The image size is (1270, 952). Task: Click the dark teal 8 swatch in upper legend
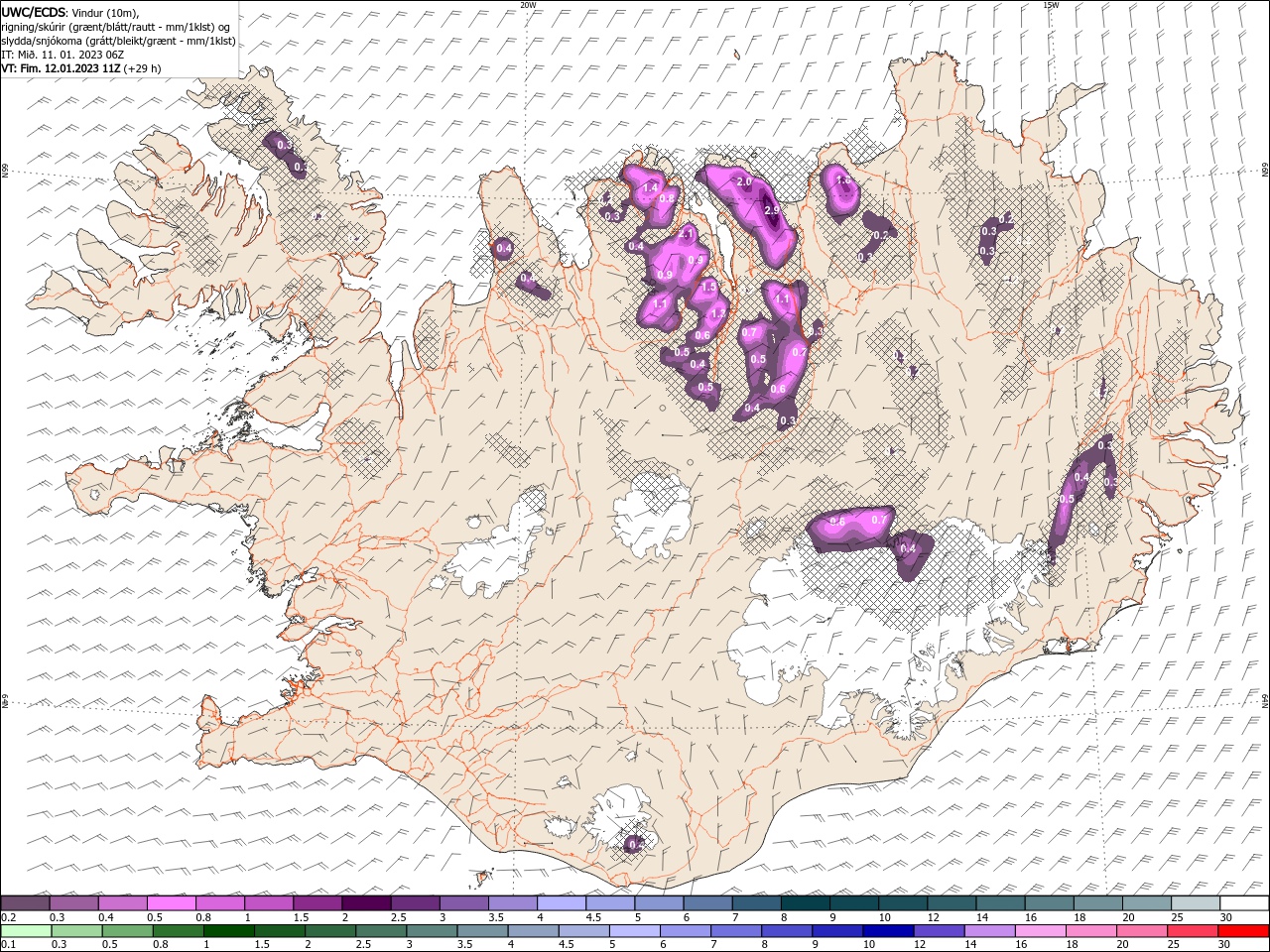[805, 903]
